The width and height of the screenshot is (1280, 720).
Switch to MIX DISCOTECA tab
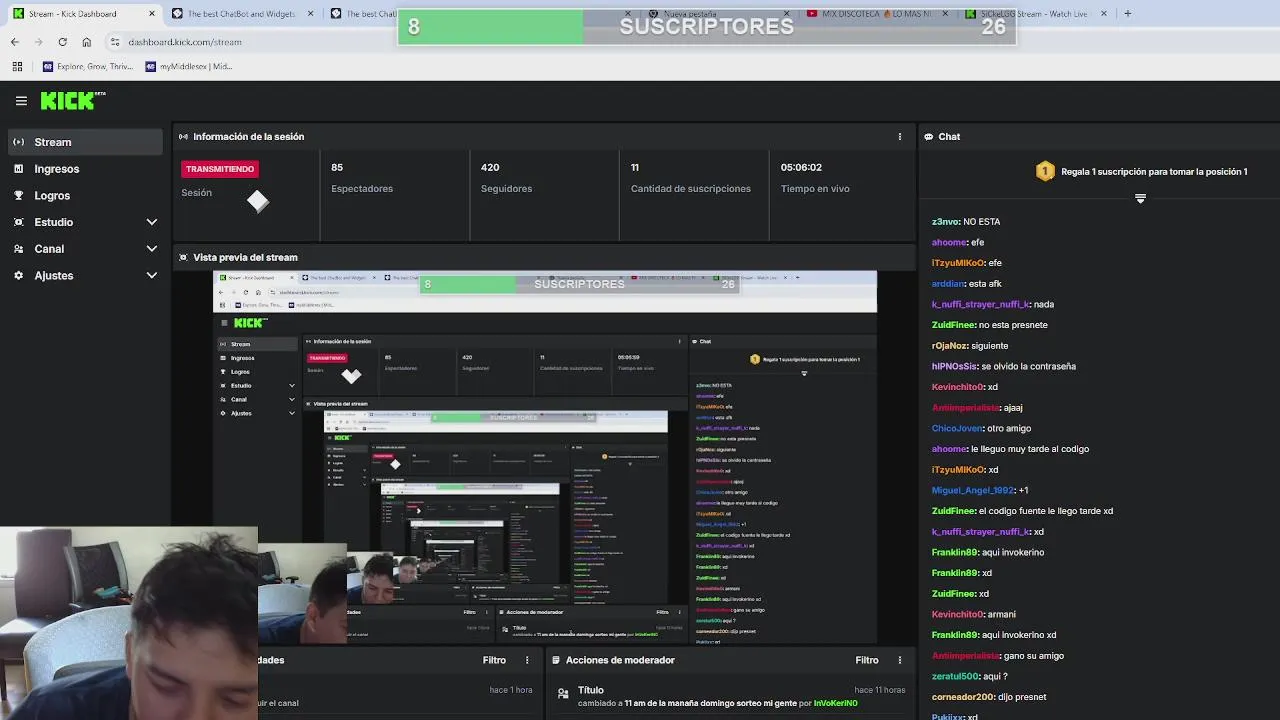[880, 14]
